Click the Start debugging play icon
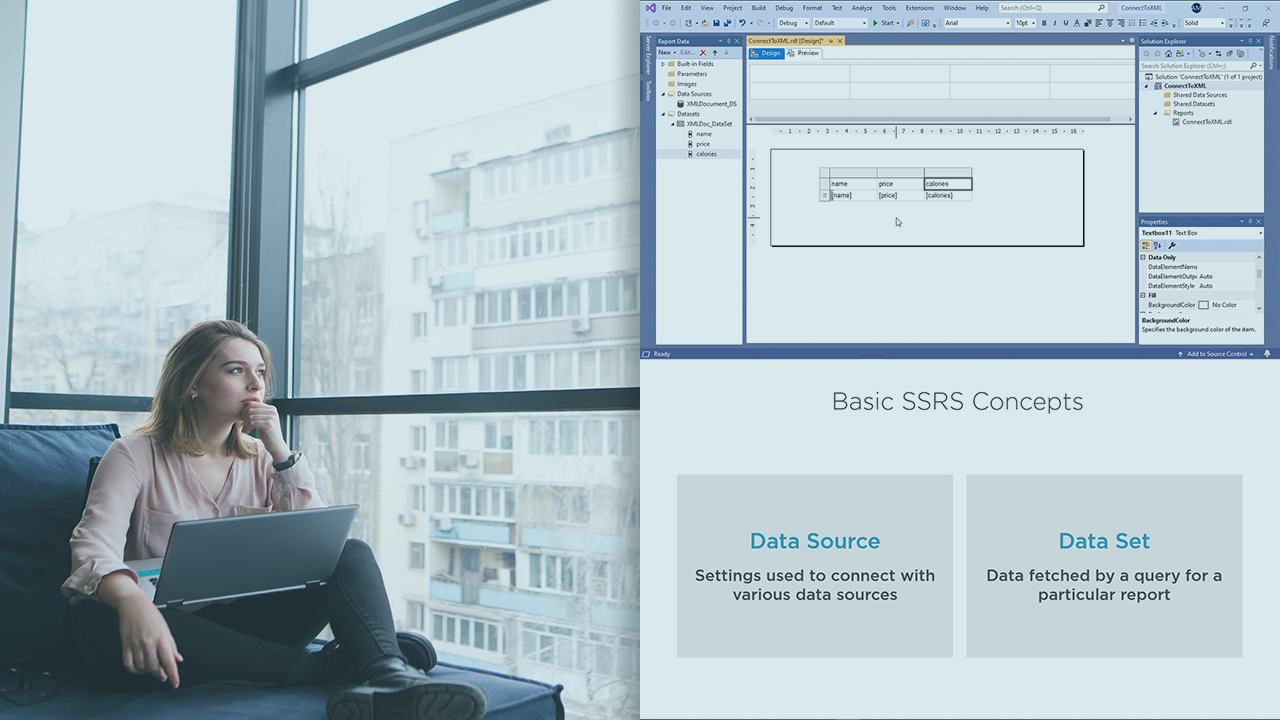This screenshot has width=1280, height=720. click(875, 23)
